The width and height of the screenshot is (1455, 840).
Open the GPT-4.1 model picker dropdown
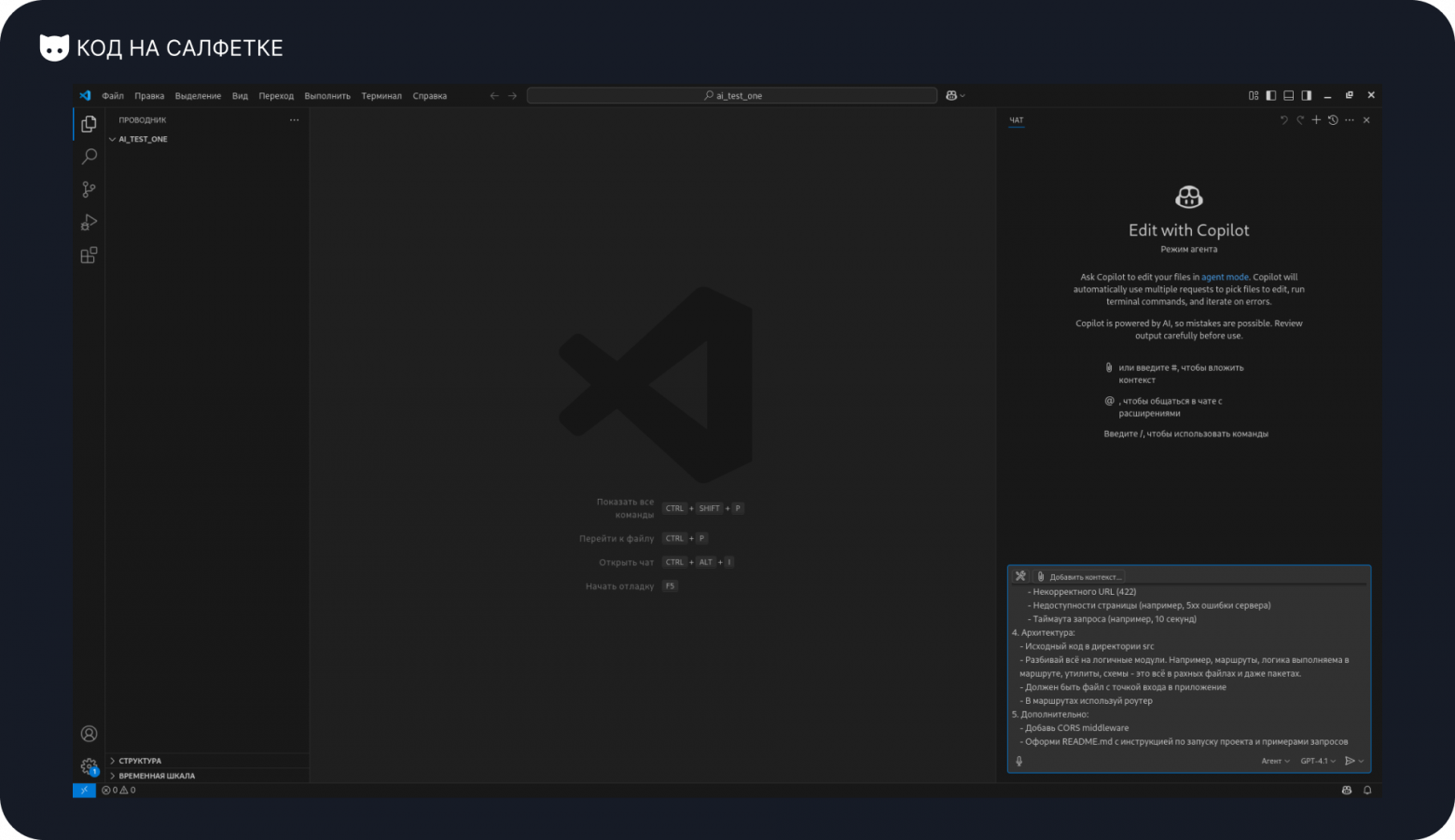1317,761
